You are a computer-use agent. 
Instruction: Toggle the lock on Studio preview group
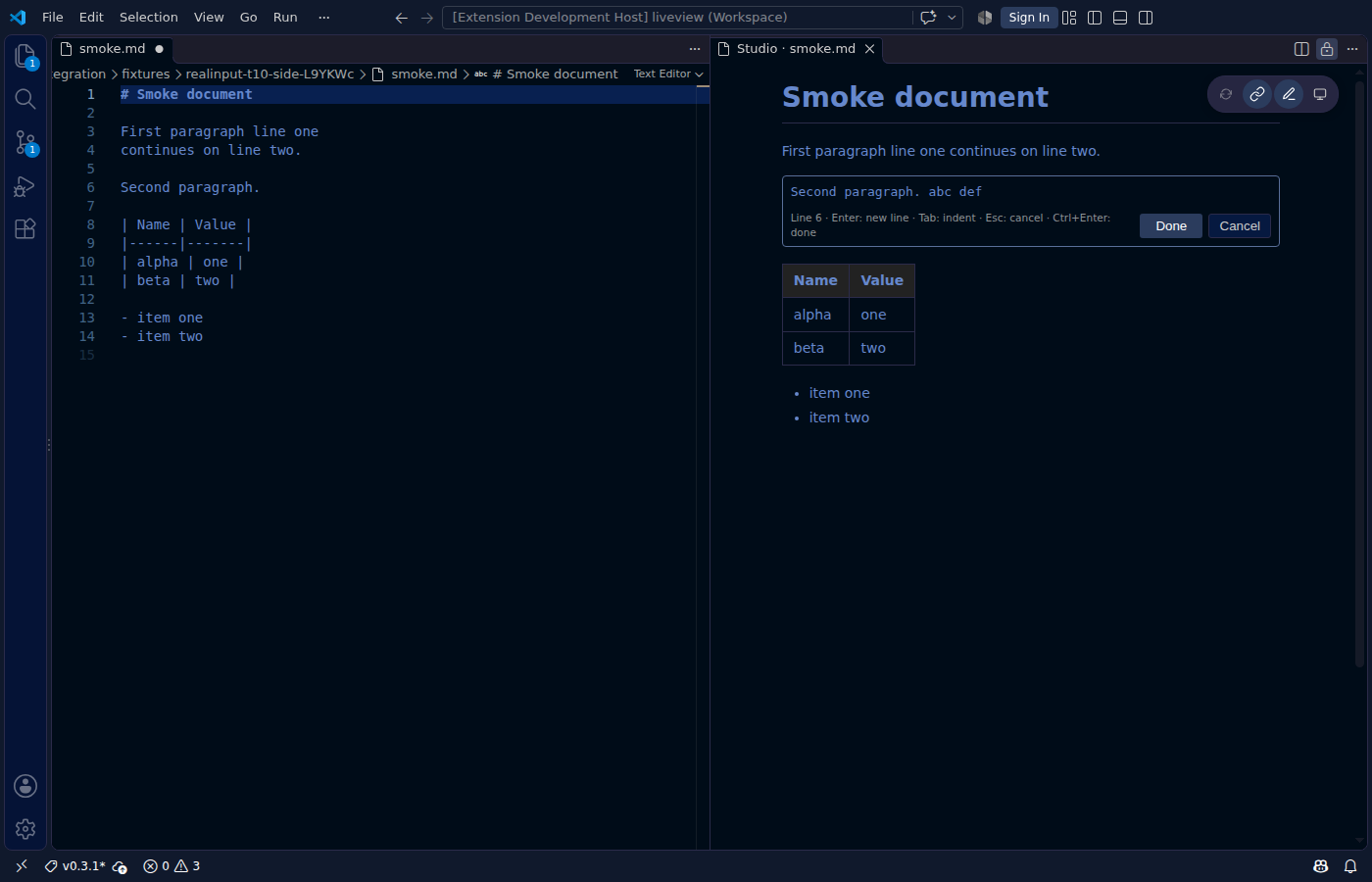pos(1327,49)
